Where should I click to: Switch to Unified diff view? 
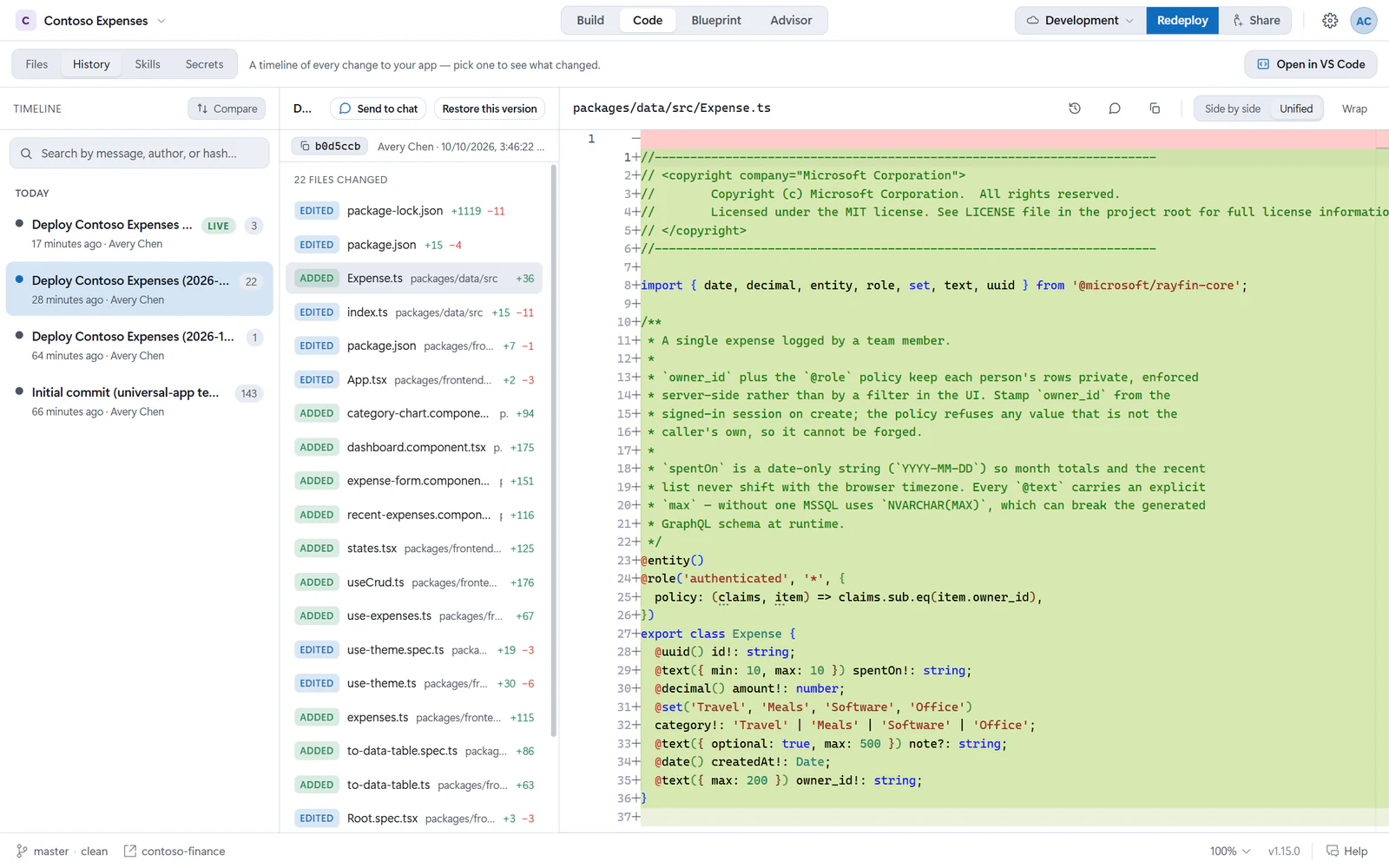[x=1296, y=108]
